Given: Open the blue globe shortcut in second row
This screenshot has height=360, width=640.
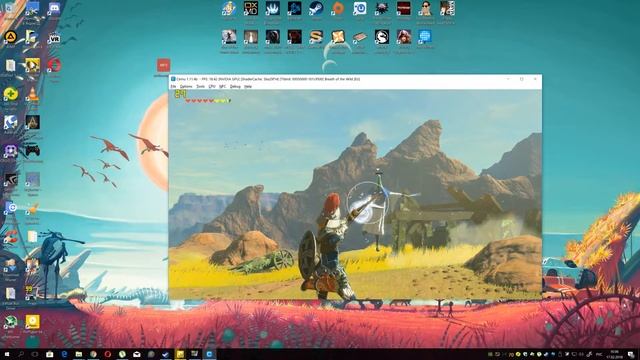Looking at the screenshot, I should point(425,37).
